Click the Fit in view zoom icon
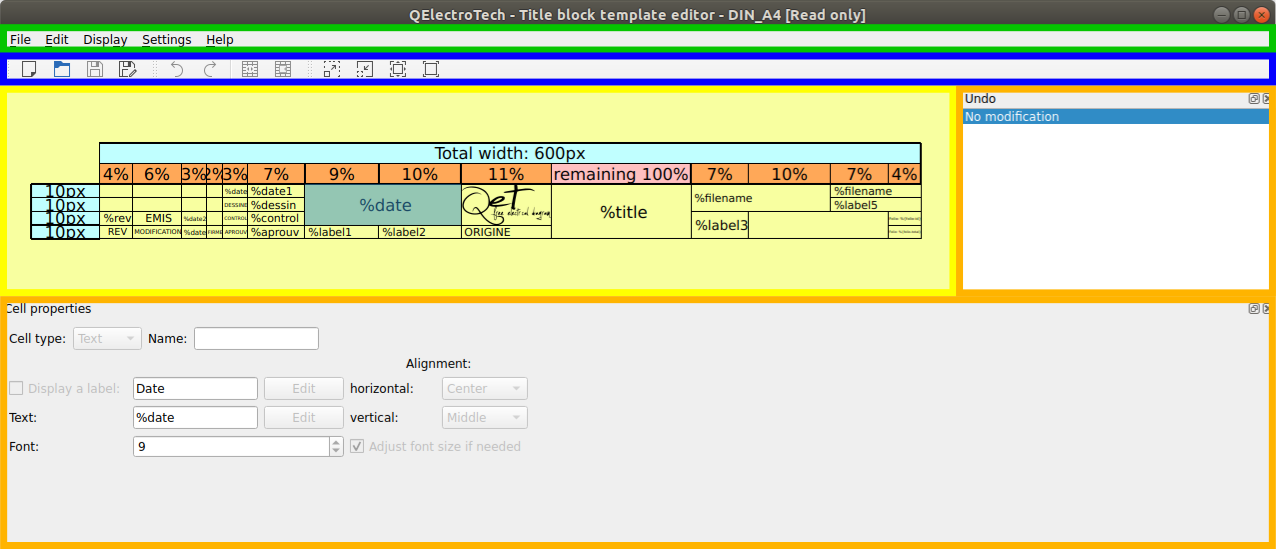This screenshot has width=1276, height=549. [x=398, y=69]
